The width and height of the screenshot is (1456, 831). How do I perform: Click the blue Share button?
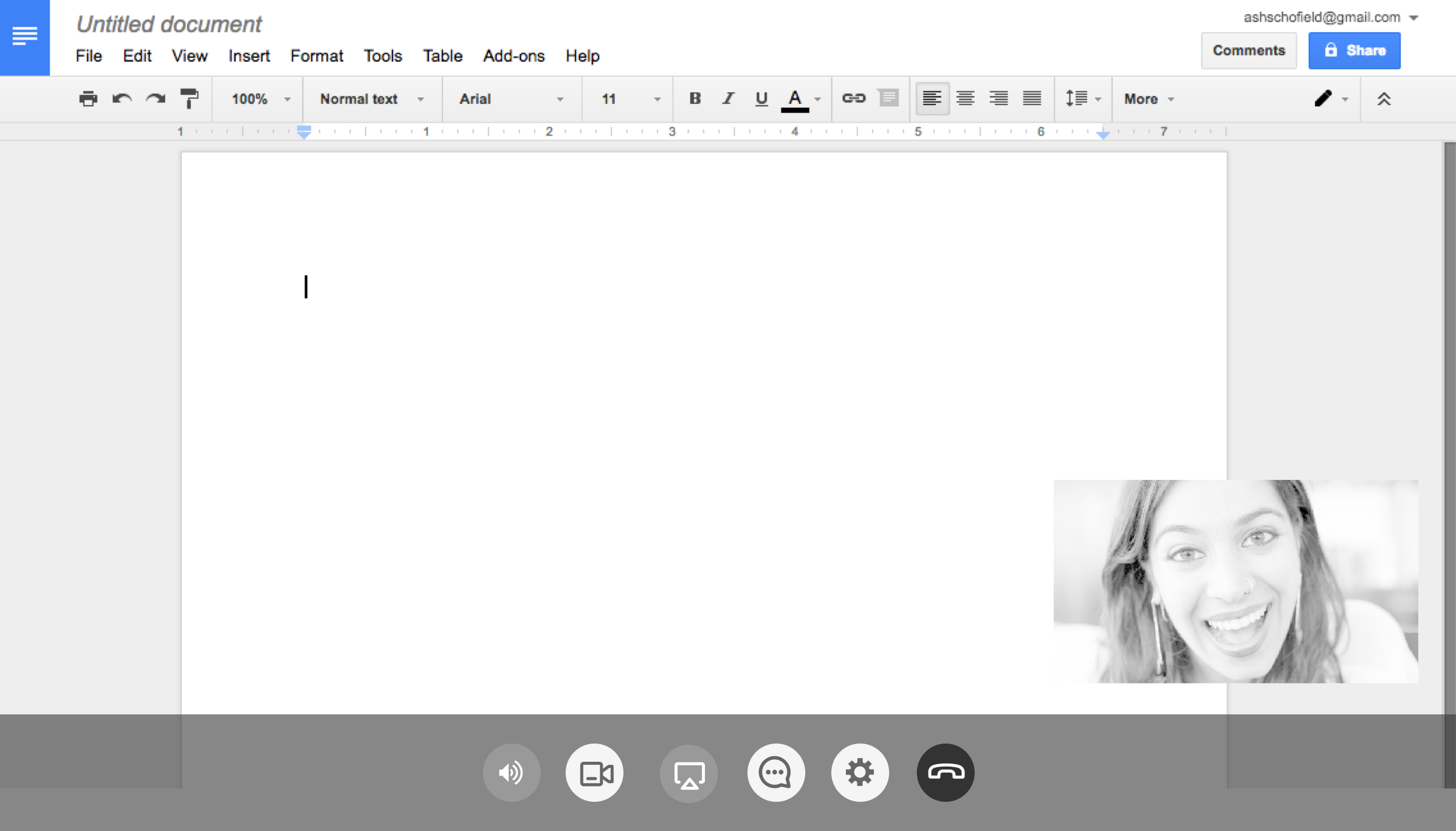1355,50
